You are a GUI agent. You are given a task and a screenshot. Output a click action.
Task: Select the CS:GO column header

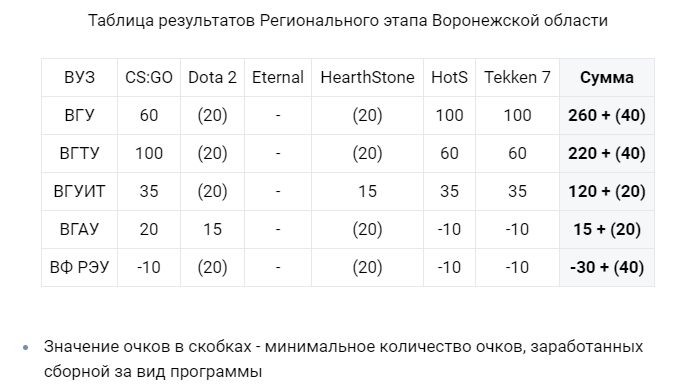coord(149,78)
